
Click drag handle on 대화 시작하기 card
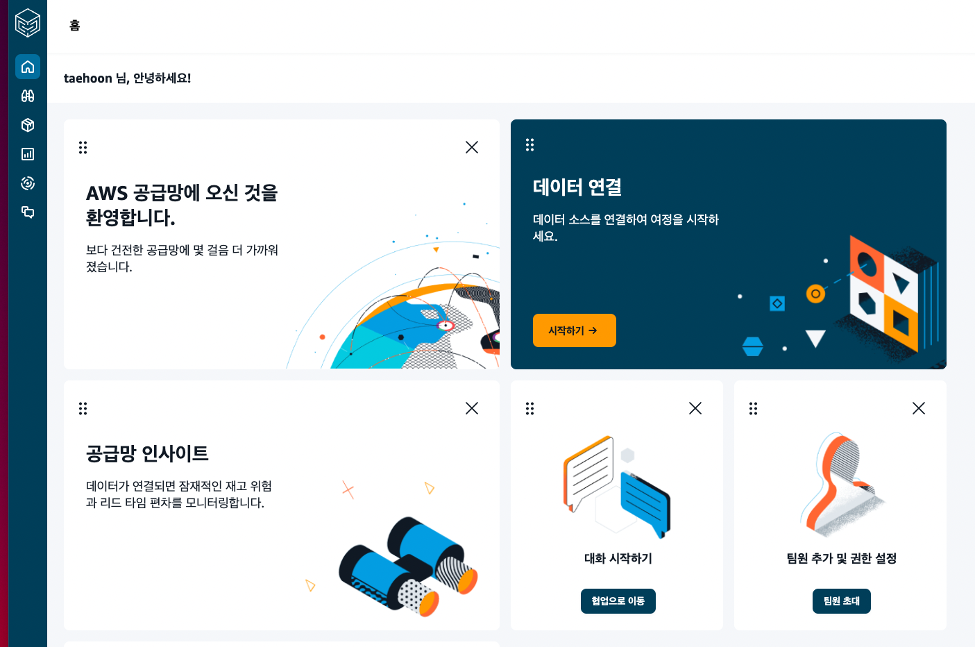click(x=530, y=408)
